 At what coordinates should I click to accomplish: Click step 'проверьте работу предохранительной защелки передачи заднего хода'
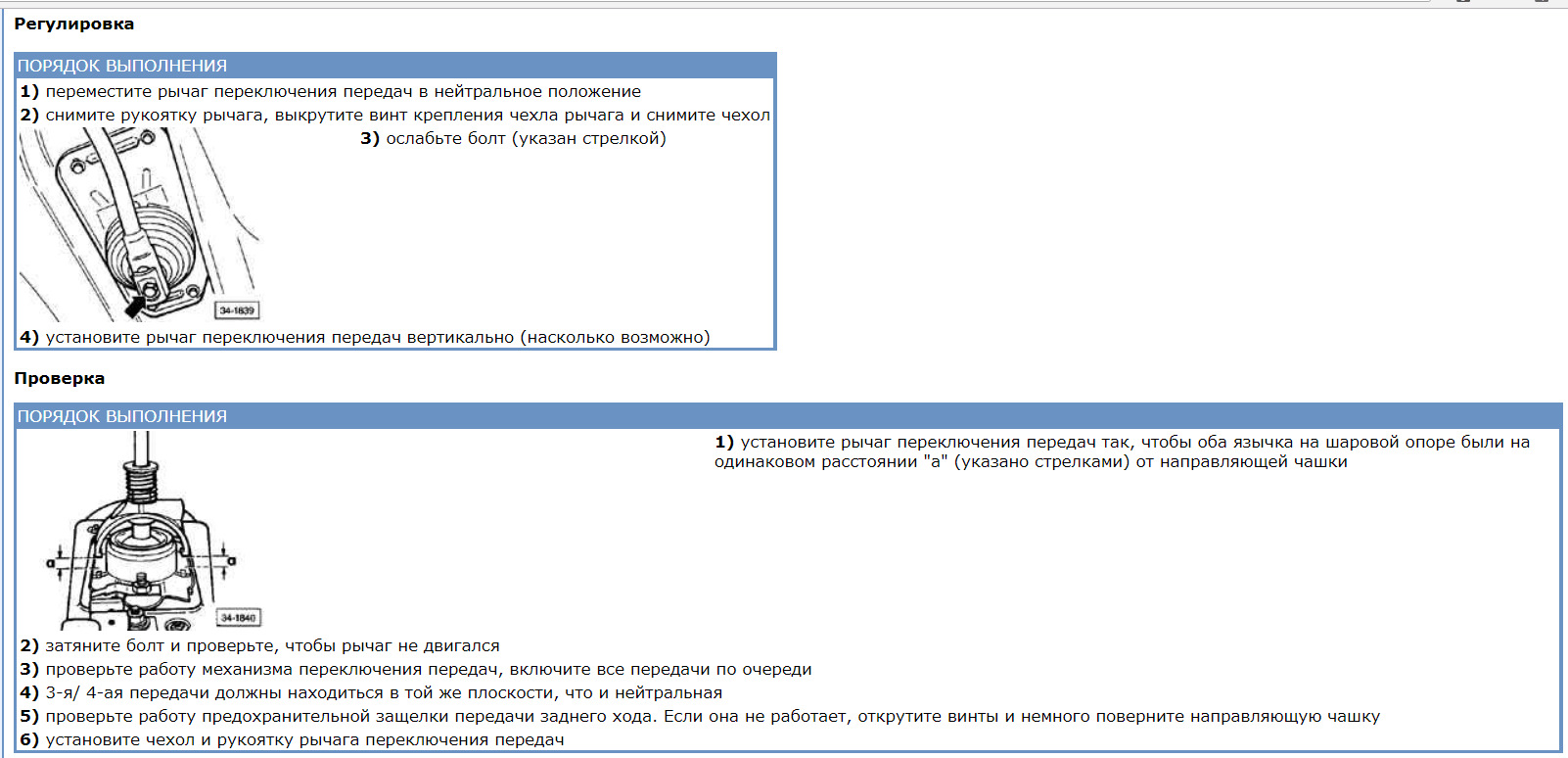point(700,716)
